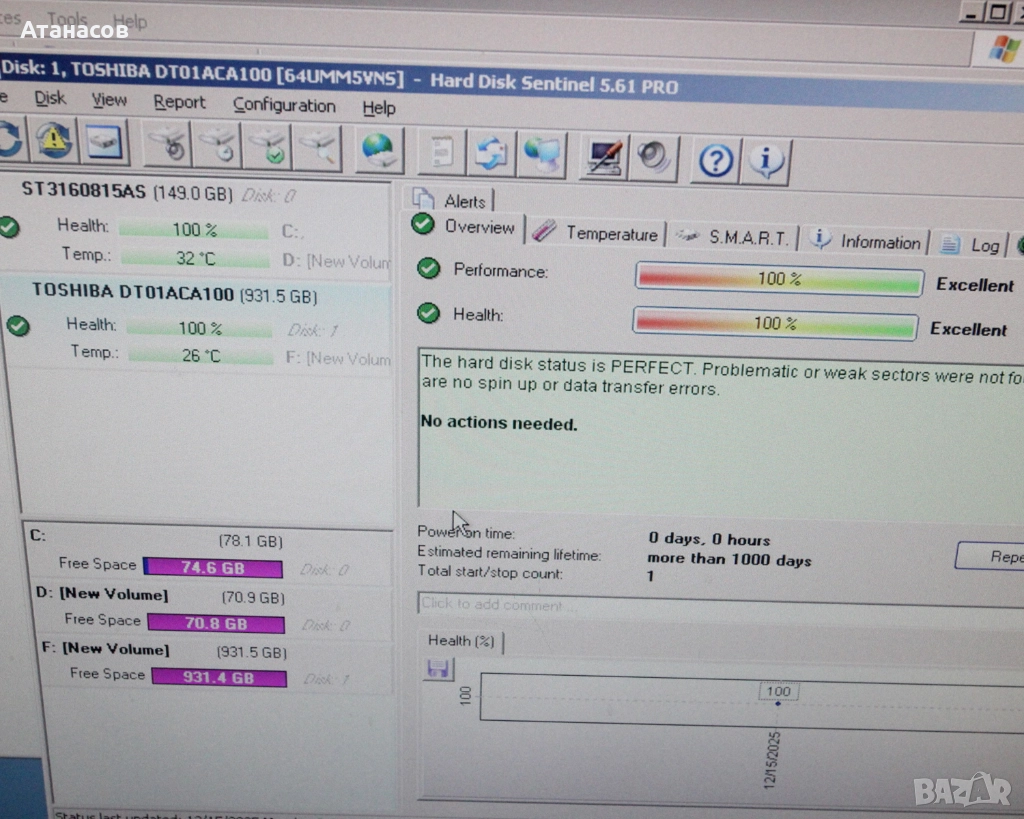Click the monitor with pen toolbar icon

604,157
